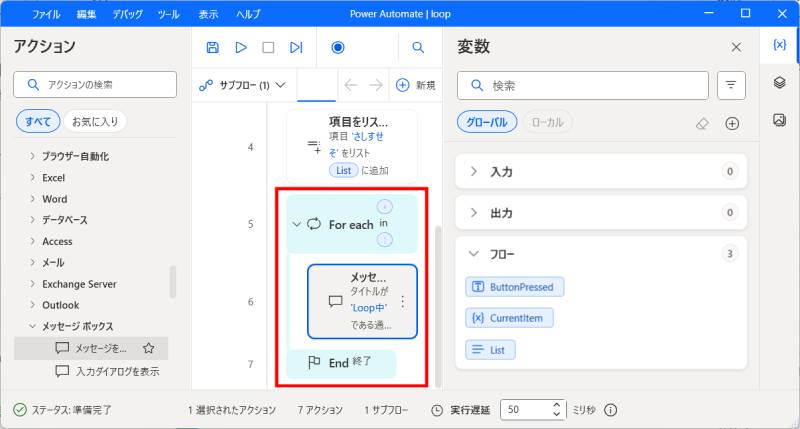Stop the flow with the square icon

tap(268, 47)
